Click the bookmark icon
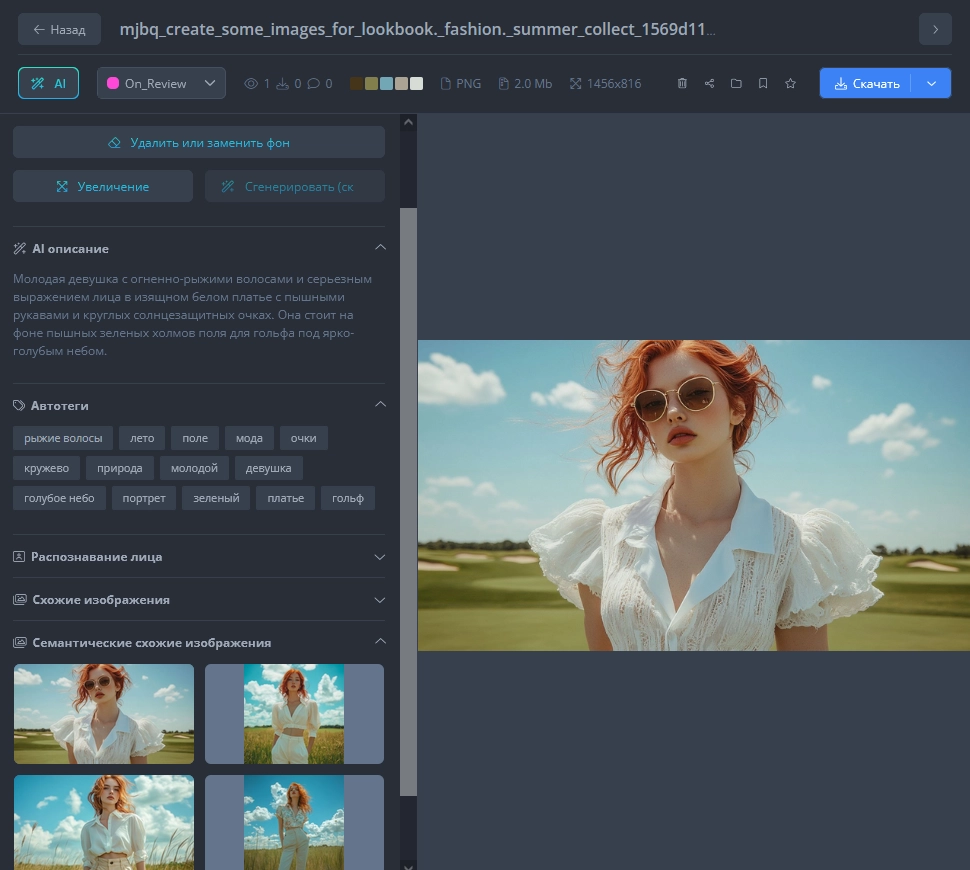970x870 pixels. tap(763, 84)
